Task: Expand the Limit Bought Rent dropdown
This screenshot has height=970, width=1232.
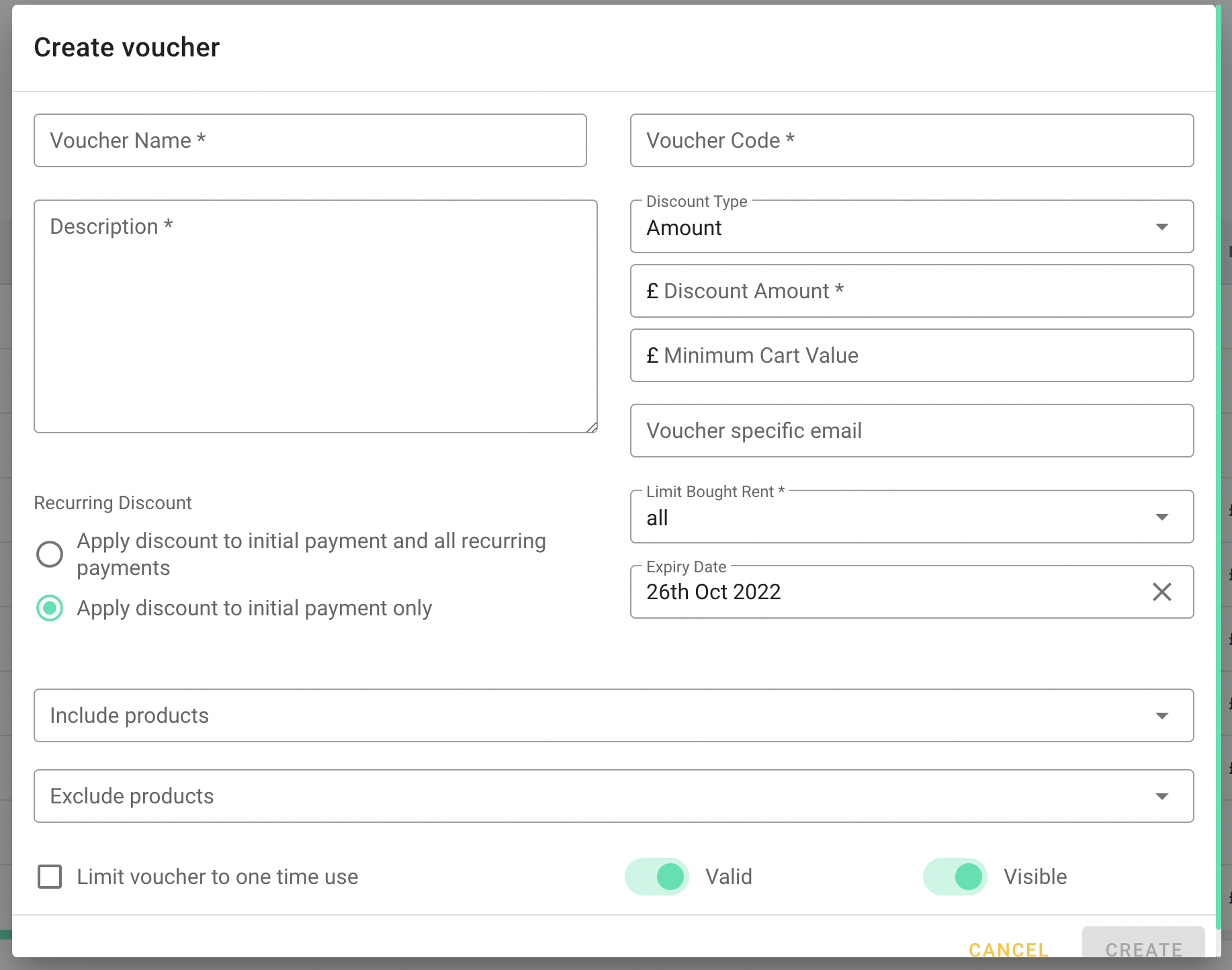Action: coord(911,517)
